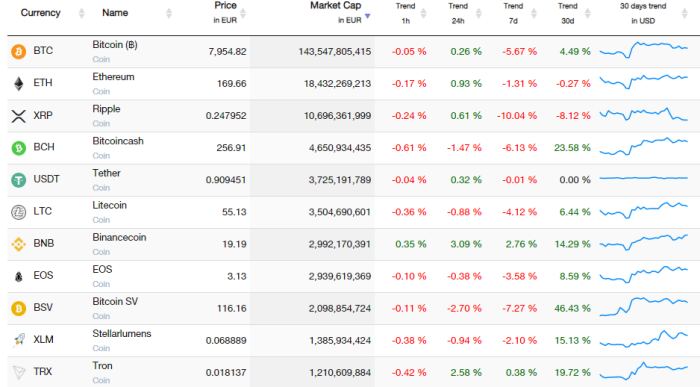700x387 pixels.
Task: Sort by Currency column arrows
Action: (x=81, y=13)
